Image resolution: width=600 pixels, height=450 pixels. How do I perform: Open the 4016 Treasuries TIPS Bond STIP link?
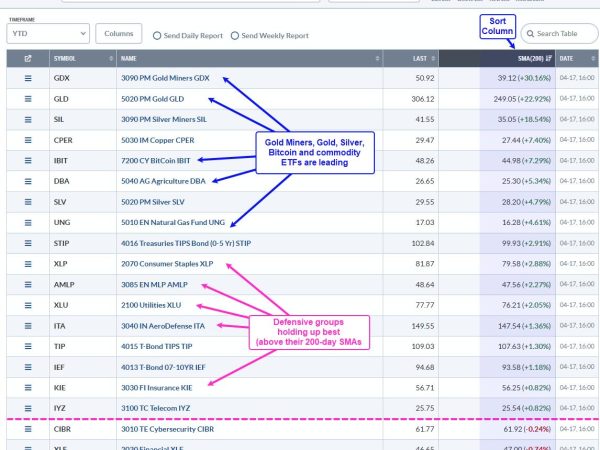coord(186,243)
